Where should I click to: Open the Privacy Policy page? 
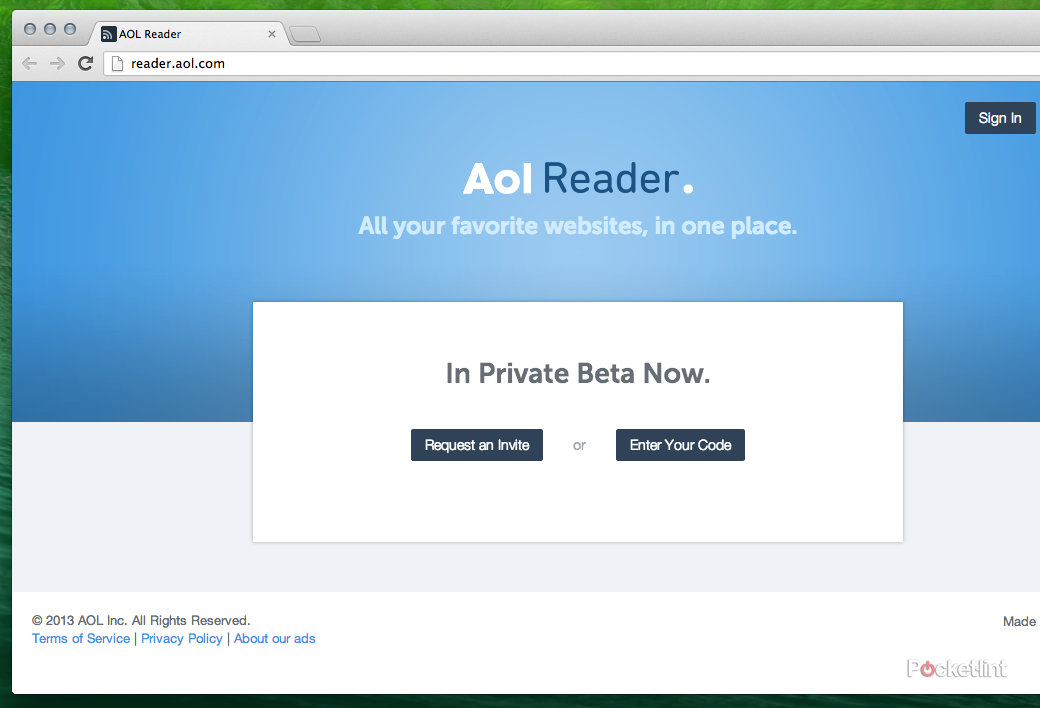(x=181, y=638)
